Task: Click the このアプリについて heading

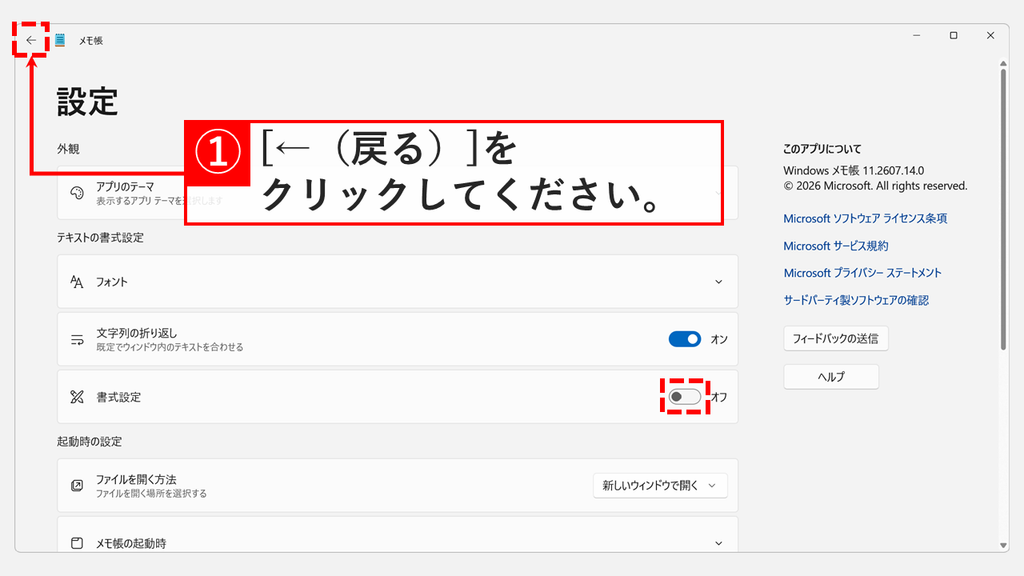Action: tap(822, 149)
